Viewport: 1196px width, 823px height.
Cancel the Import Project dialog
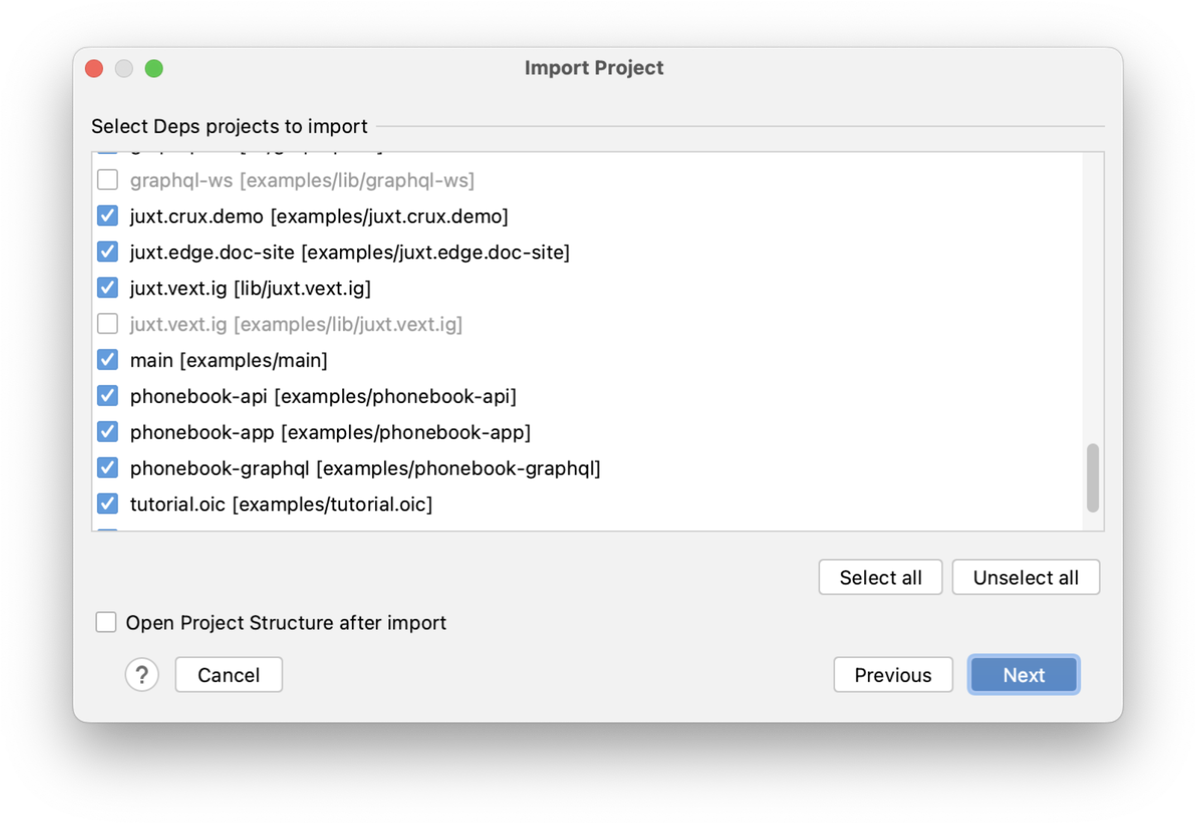tap(229, 675)
